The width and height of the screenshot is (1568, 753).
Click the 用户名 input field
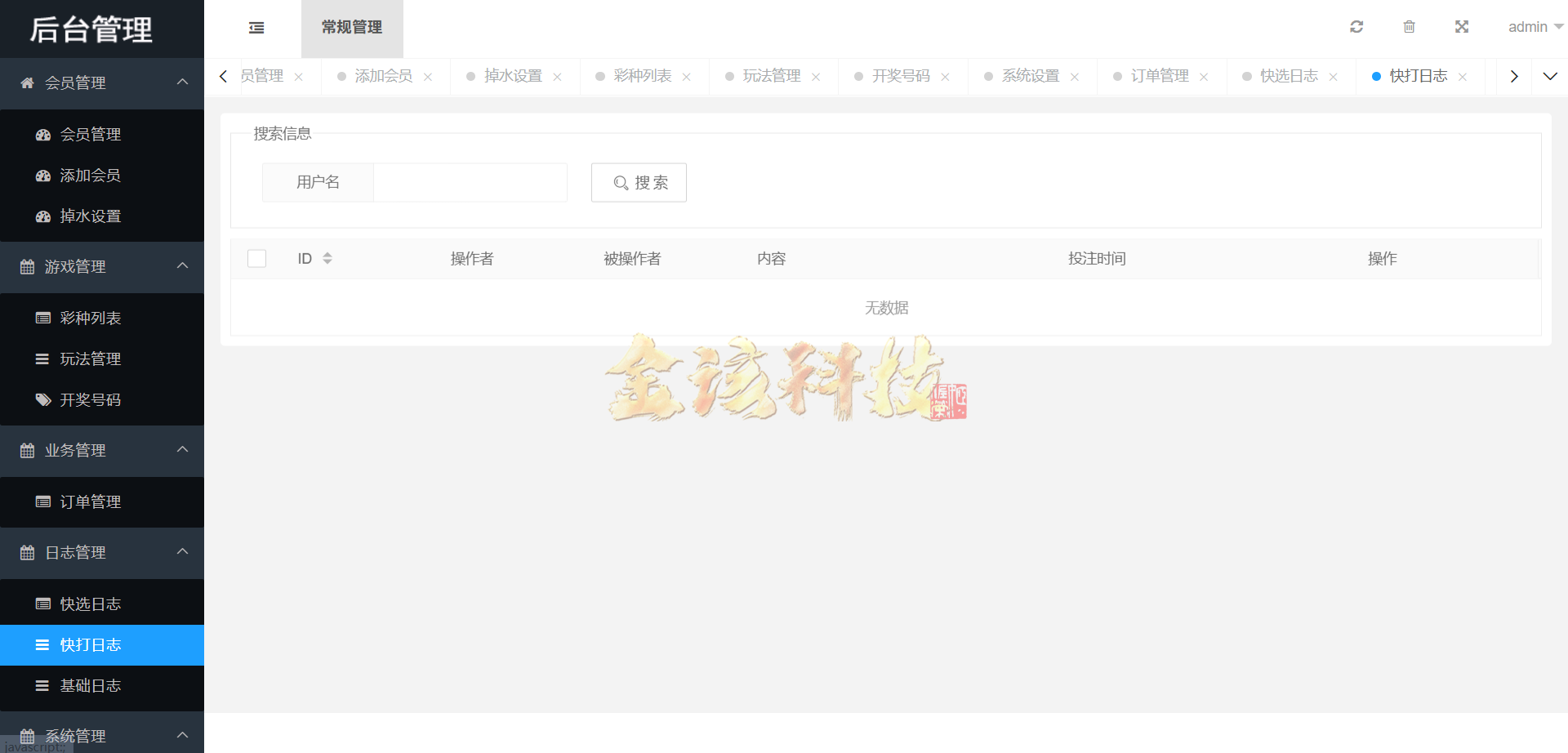click(470, 182)
